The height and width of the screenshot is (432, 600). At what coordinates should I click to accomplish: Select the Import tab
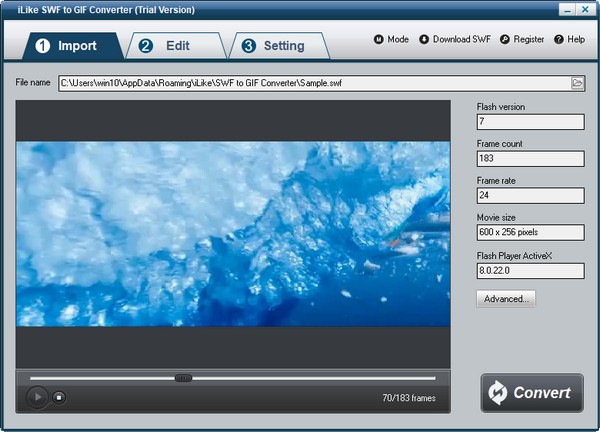coord(66,46)
